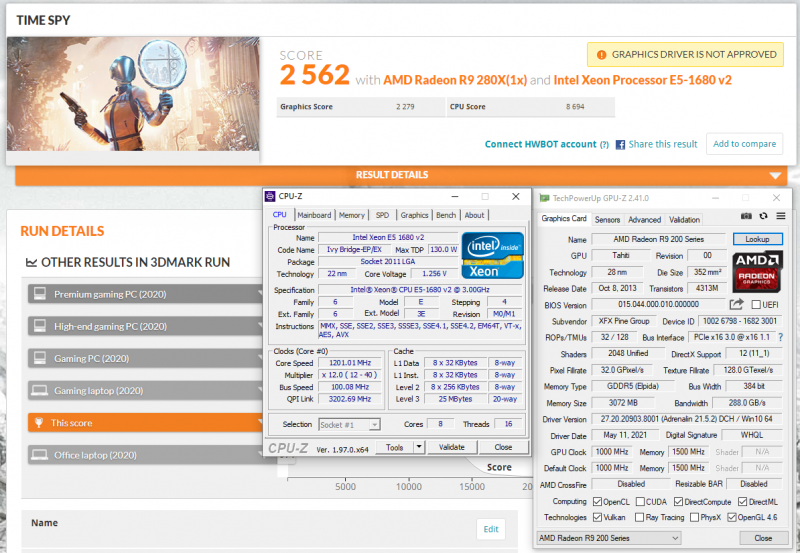Switch to the Mainboard tab in CPU-Z
This screenshot has width=800, height=553.
click(313, 215)
